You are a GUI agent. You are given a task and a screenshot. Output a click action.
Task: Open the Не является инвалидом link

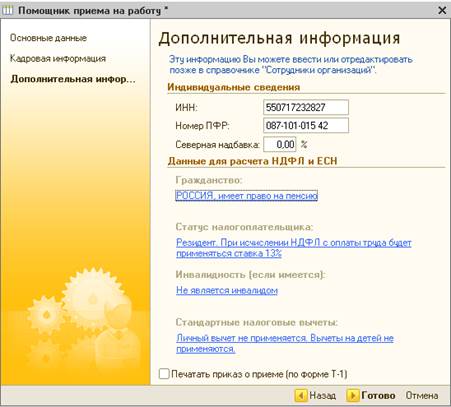(227, 290)
